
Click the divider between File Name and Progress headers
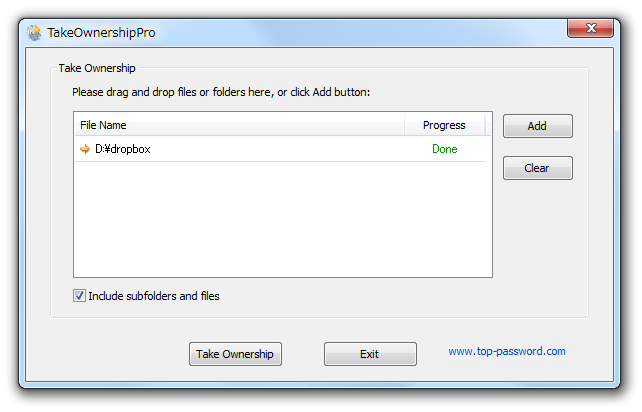[x=404, y=125]
